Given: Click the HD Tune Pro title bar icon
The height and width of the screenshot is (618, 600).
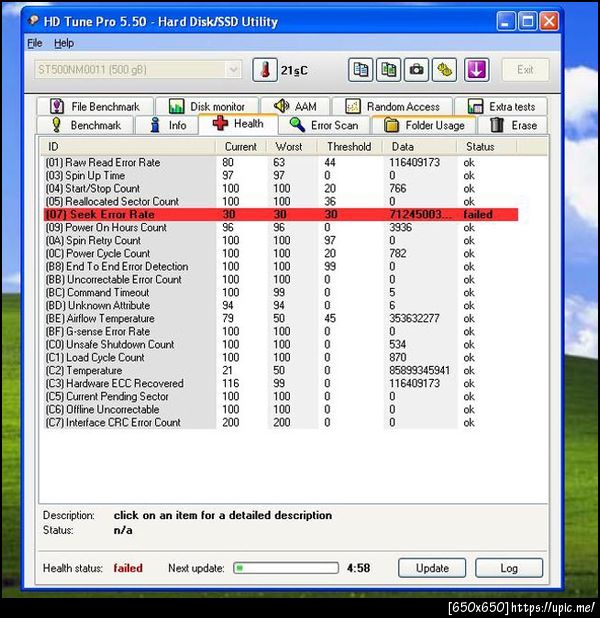Looking at the screenshot, I should 34,20.
